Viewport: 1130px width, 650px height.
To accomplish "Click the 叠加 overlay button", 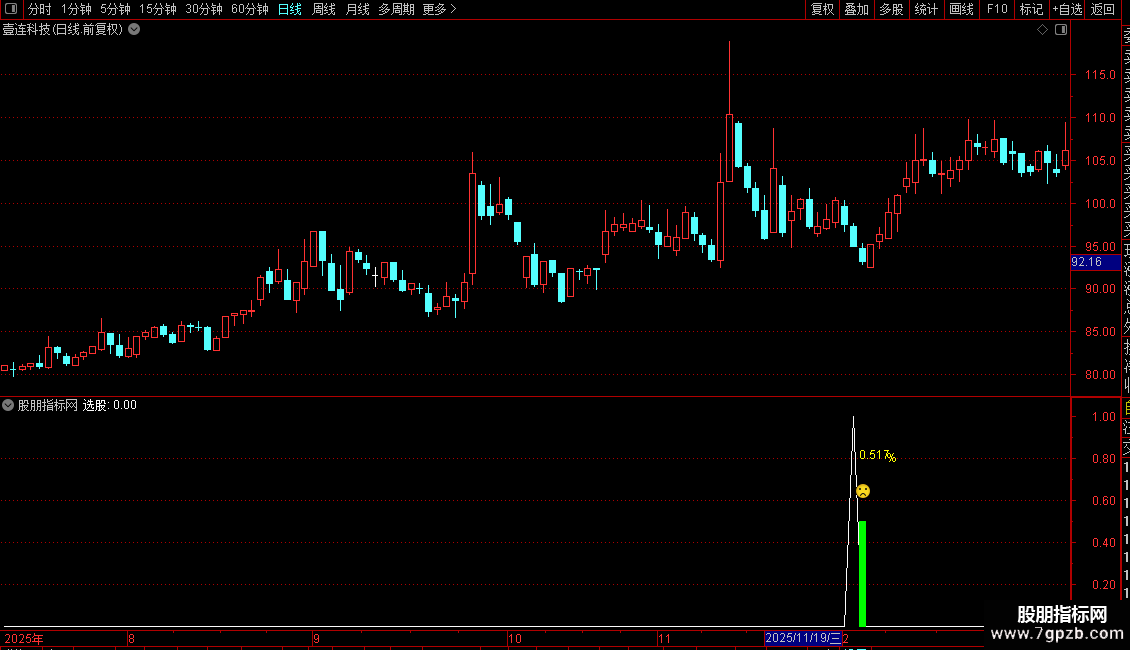I will point(856,9).
